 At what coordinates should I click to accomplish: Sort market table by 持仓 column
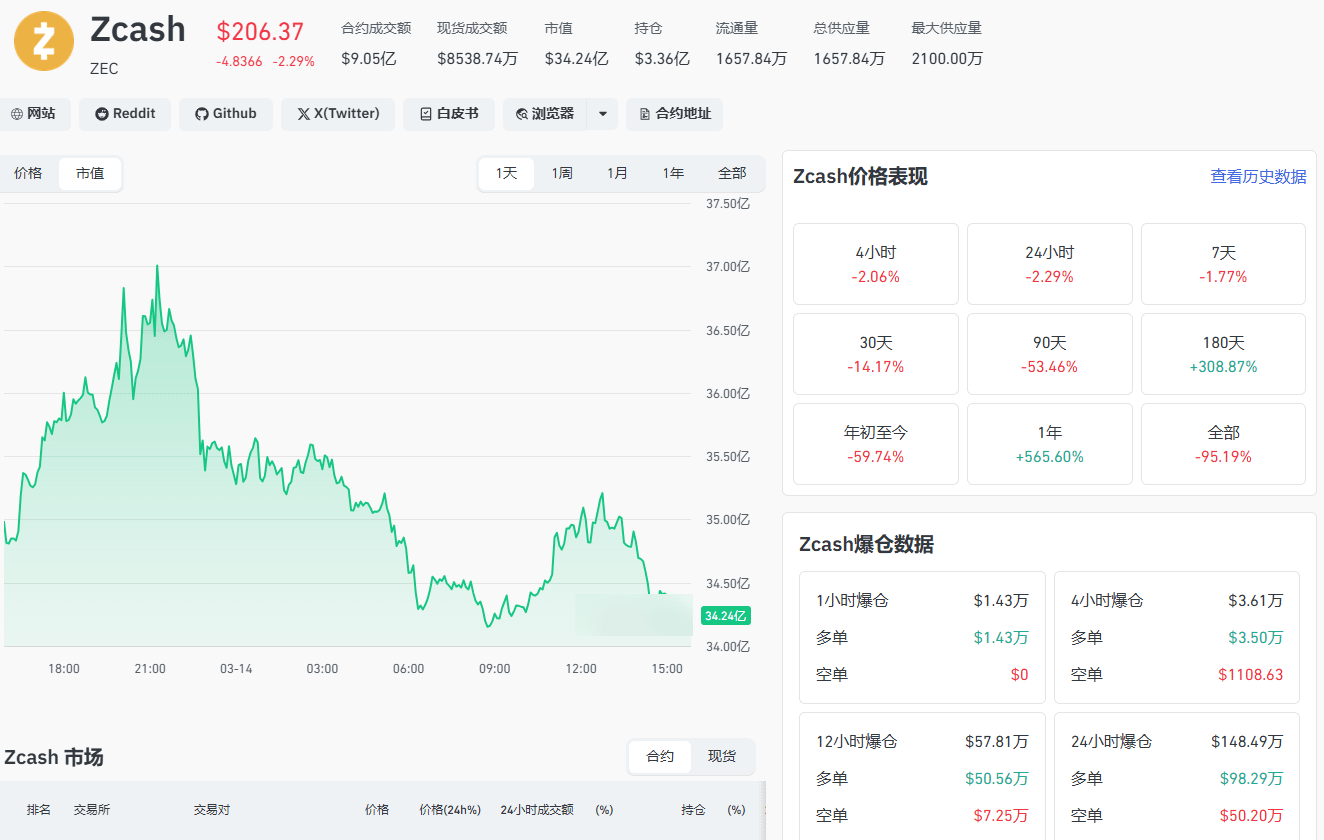pyautogui.click(x=693, y=810)
